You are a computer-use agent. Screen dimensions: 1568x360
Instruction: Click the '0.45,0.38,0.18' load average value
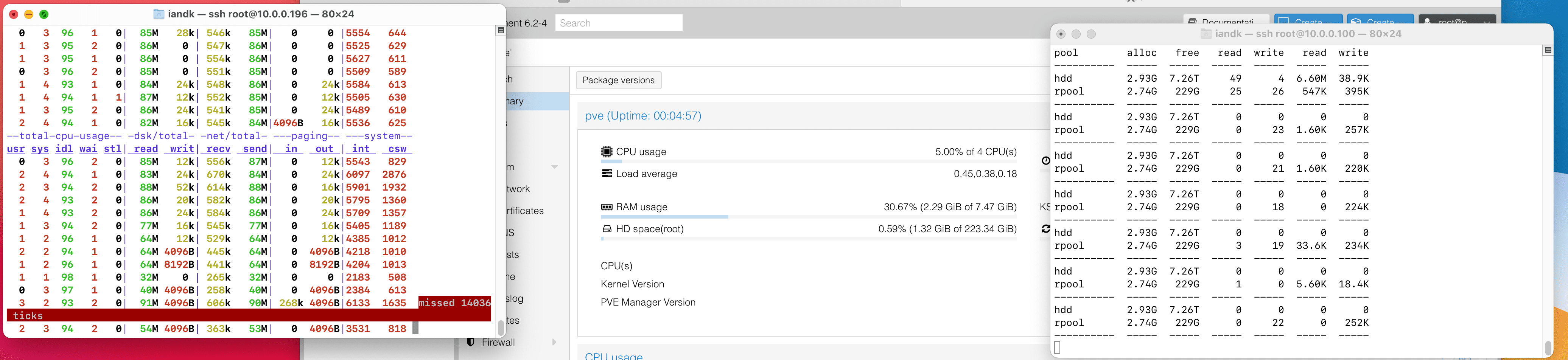(x=985, y=173)
